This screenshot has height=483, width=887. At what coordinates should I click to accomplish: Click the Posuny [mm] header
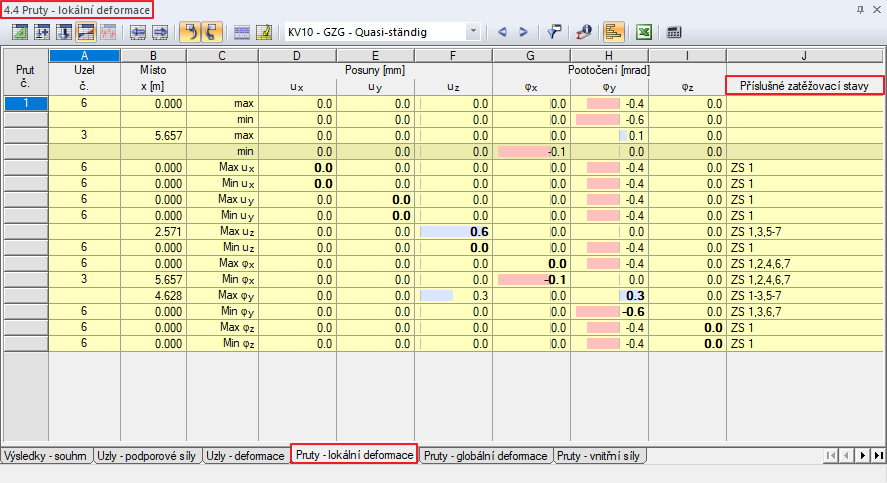pos(375,70)
